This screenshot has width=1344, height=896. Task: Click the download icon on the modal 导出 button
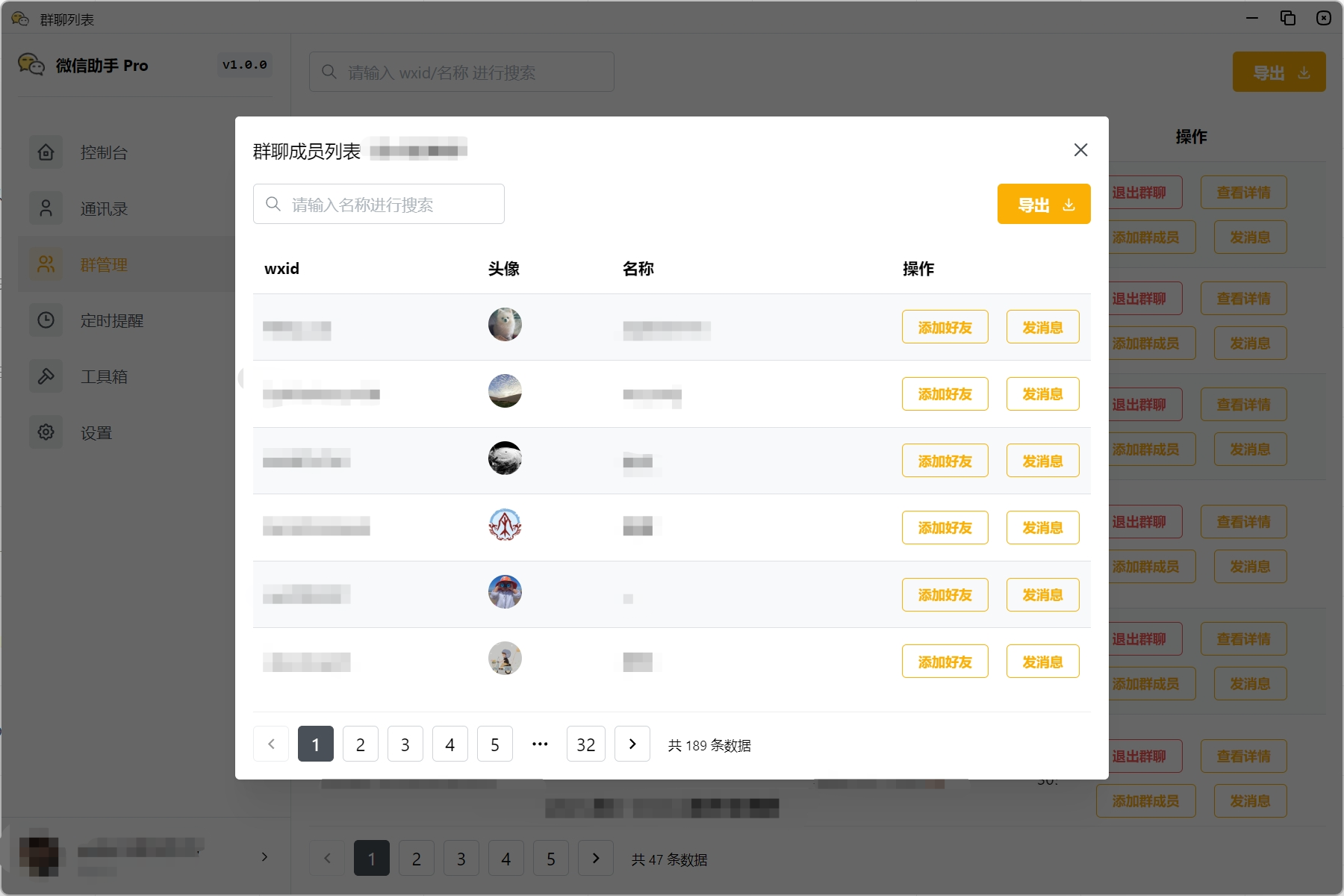1069,204
